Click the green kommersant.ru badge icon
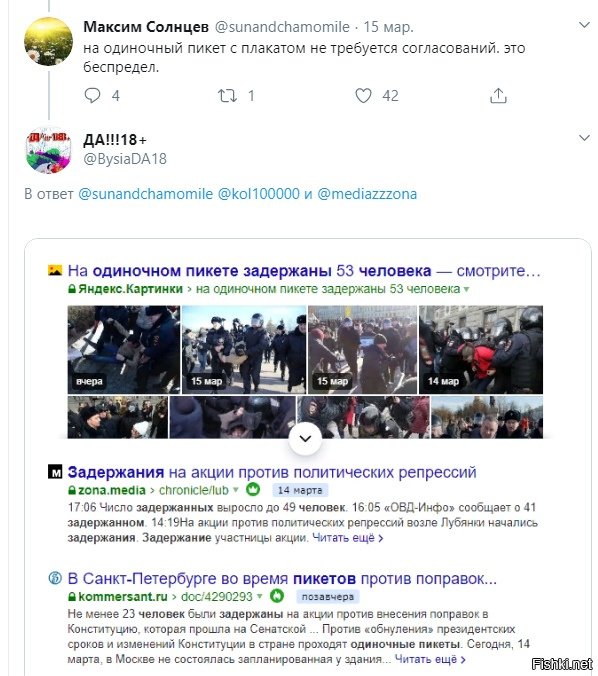The height and width of the screenshot is (676, 598). (277, 596)
